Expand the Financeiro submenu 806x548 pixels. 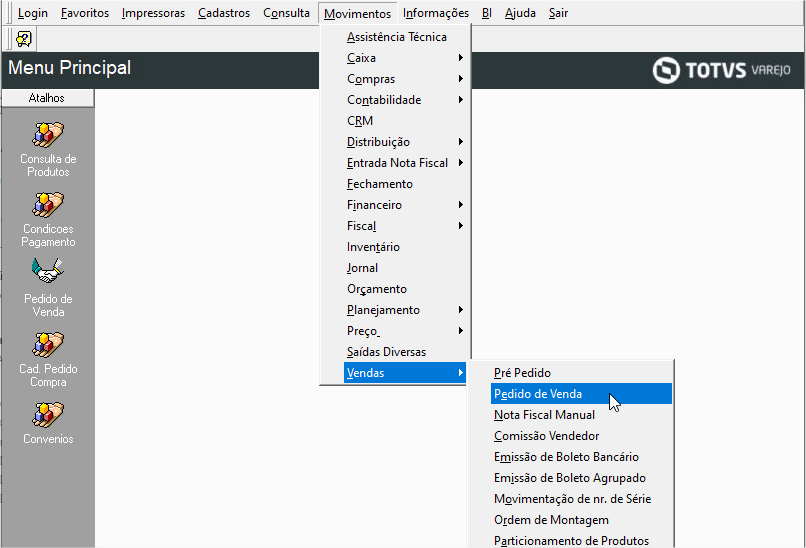click(x=405, y=205)
